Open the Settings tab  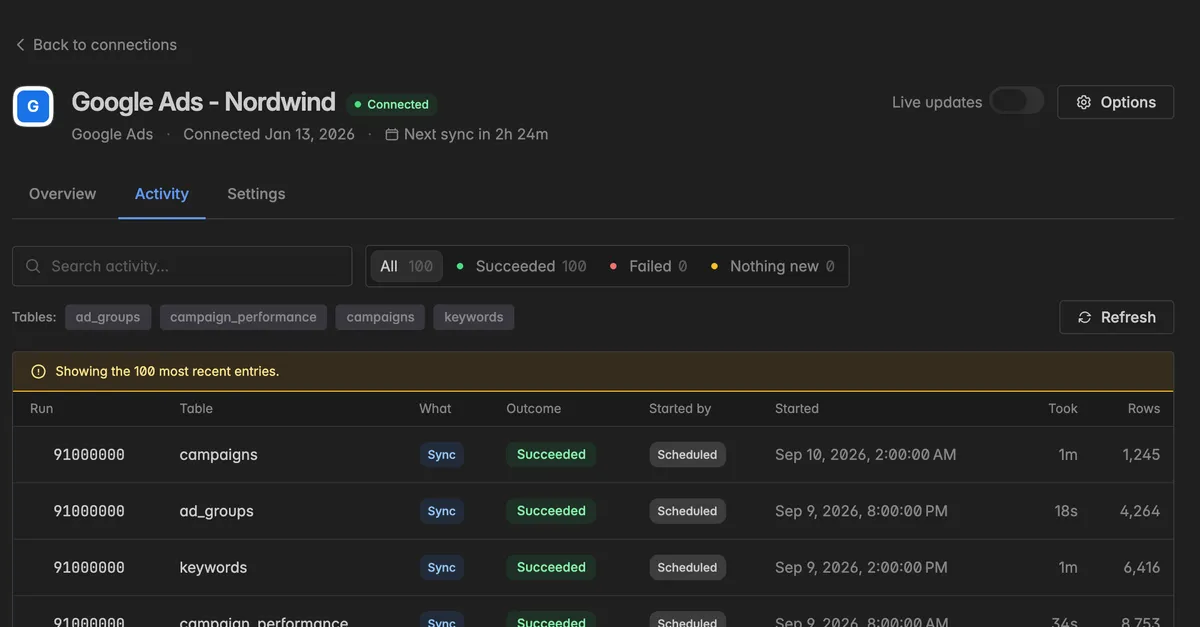pyautogui.click(x=256, y=194)
